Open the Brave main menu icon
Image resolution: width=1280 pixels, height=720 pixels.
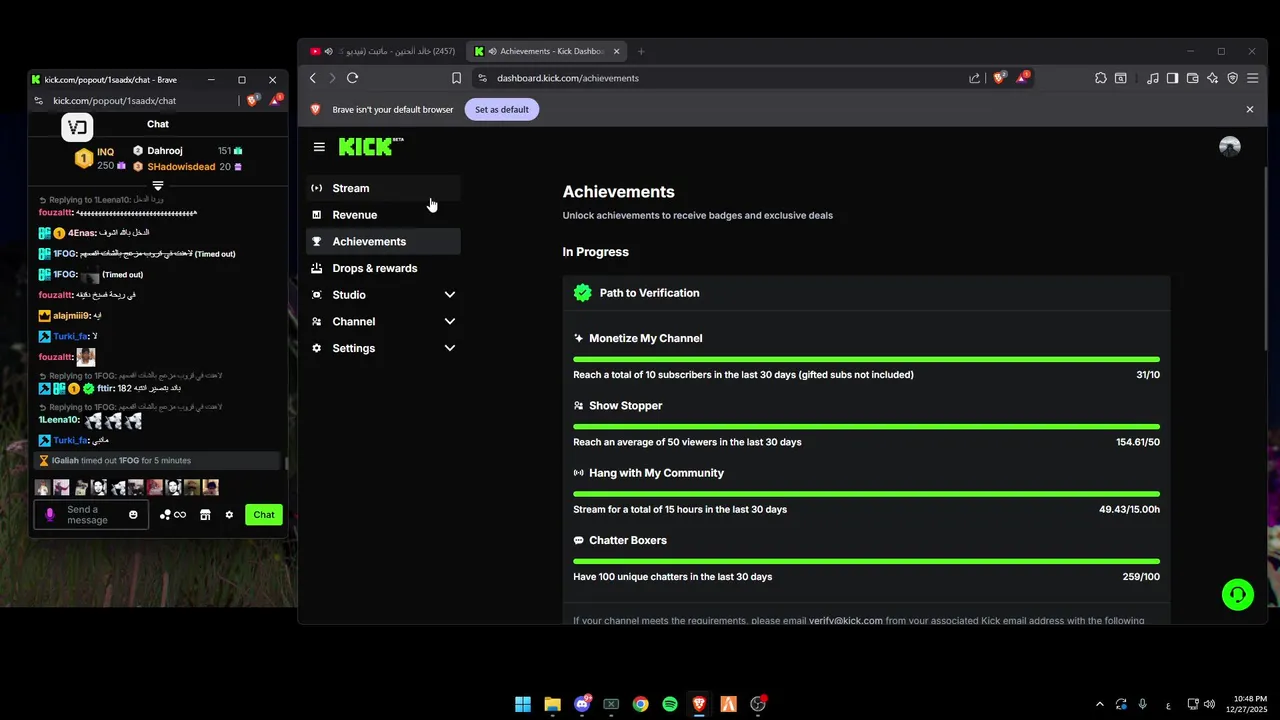pyautogui.click(x=1252, y=78)
